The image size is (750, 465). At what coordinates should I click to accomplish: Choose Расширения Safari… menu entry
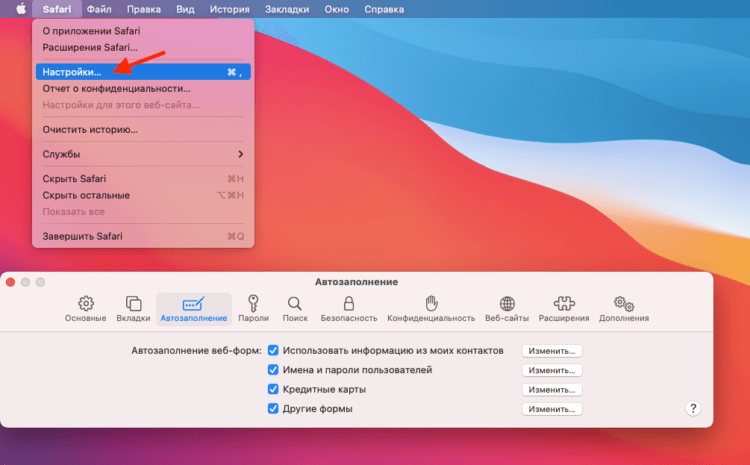[143, 47]
